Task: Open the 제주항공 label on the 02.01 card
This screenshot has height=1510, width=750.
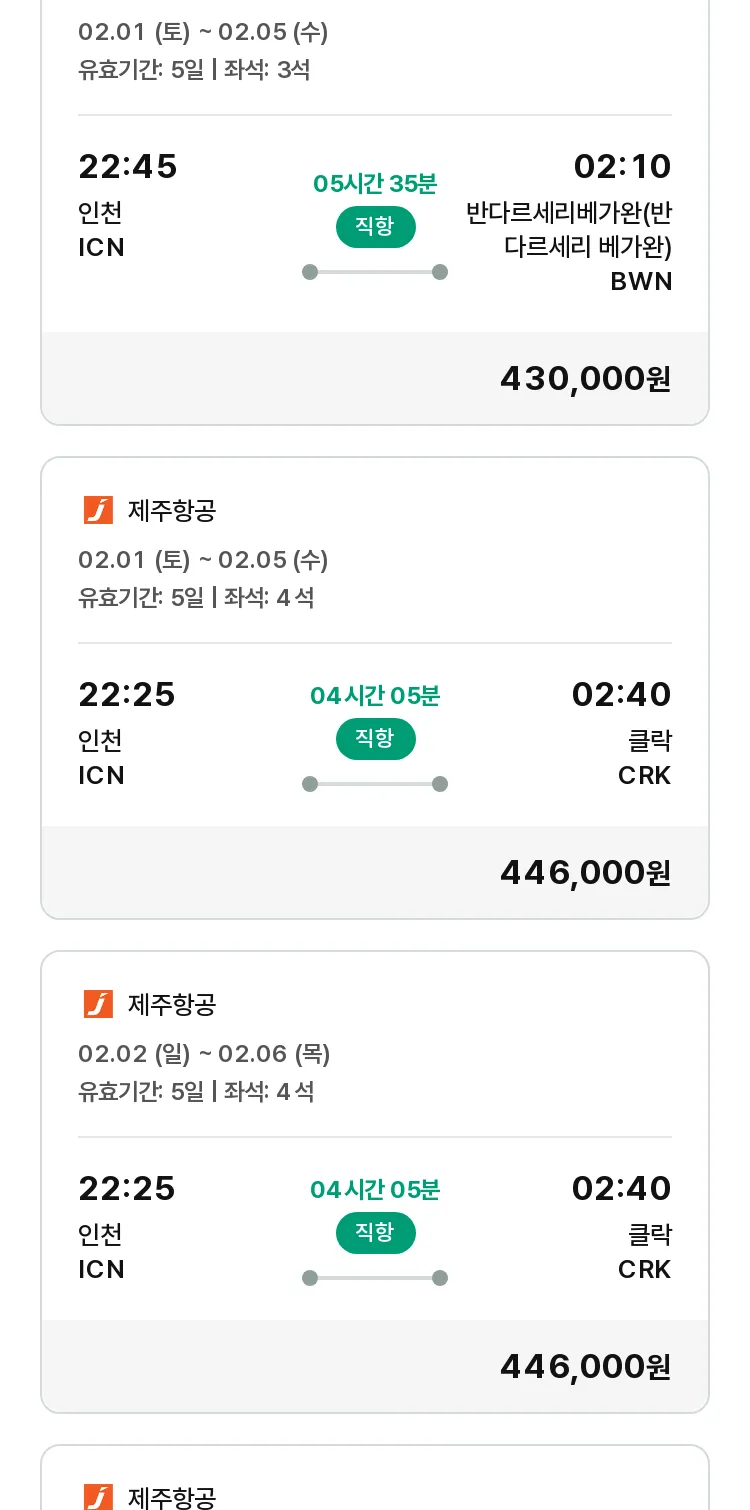Action: 172,511
